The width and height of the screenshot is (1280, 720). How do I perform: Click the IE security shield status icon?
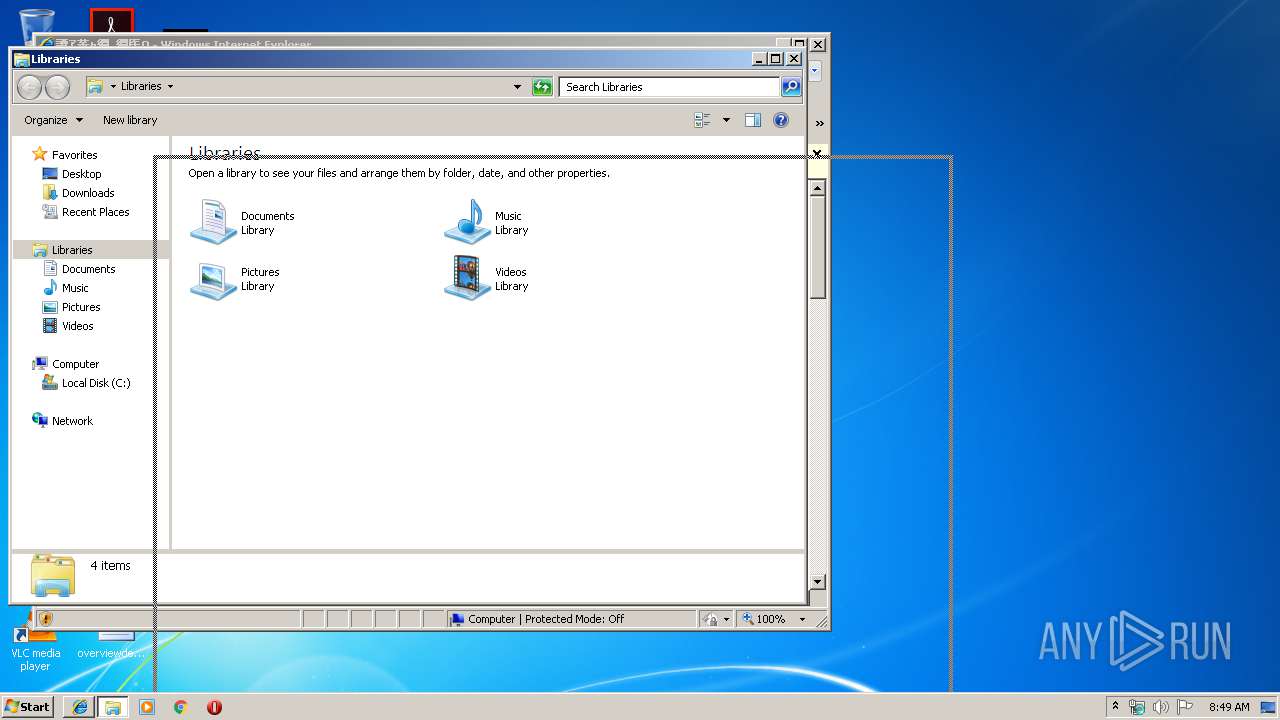point(45,619)
